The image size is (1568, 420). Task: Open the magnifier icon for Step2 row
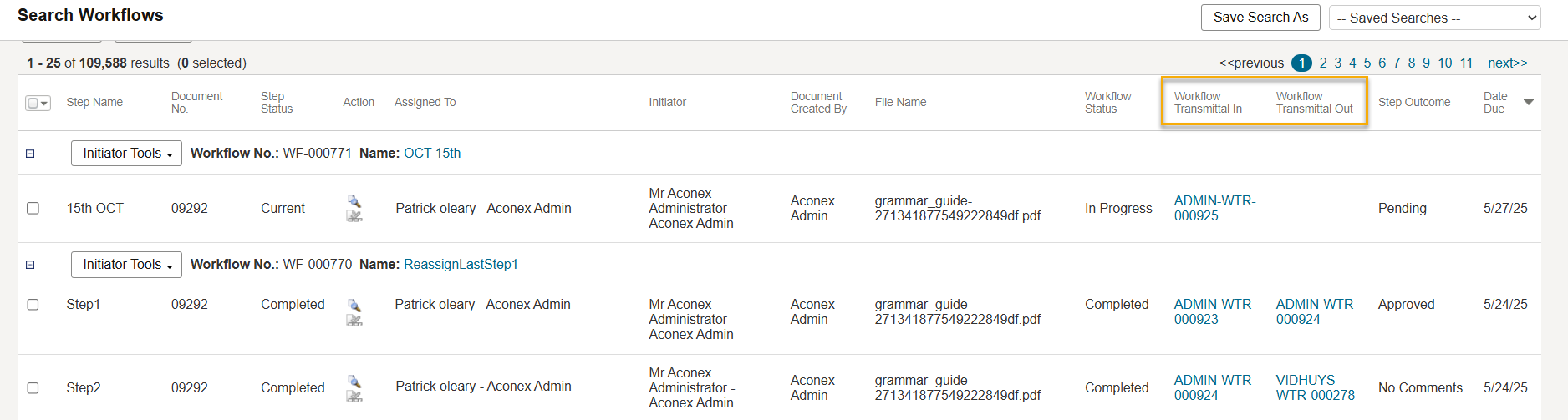tap(354, 382)
